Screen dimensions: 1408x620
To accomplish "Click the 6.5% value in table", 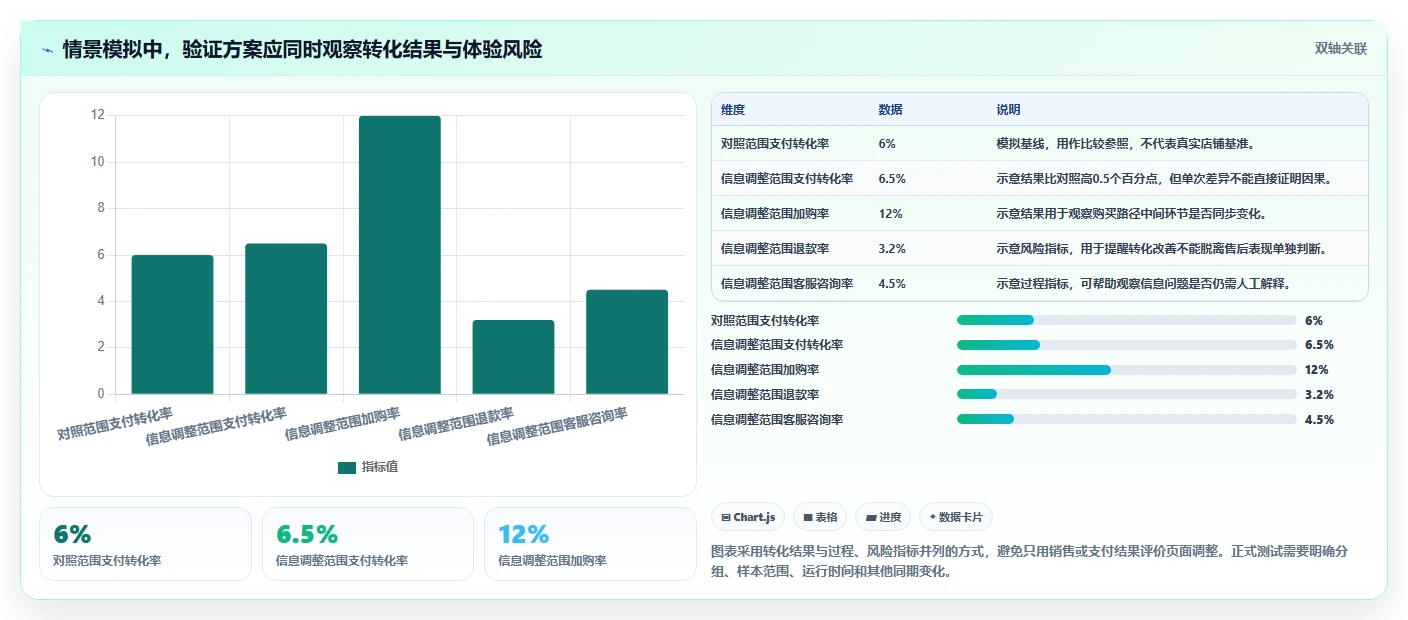I will point(892,178).
